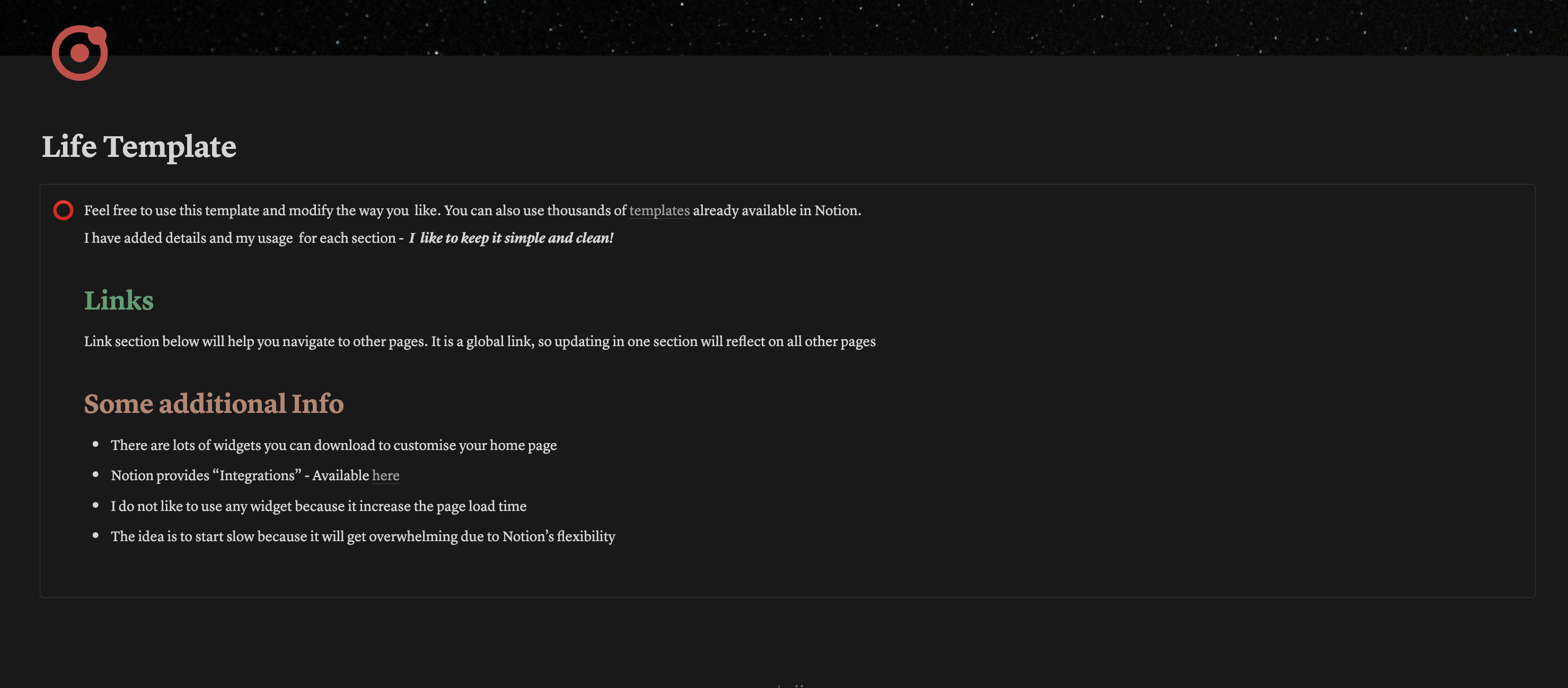Screen dimensions: 1568x688
Task: Click the bullet about Notion Integrations
Action: [255, 475]
